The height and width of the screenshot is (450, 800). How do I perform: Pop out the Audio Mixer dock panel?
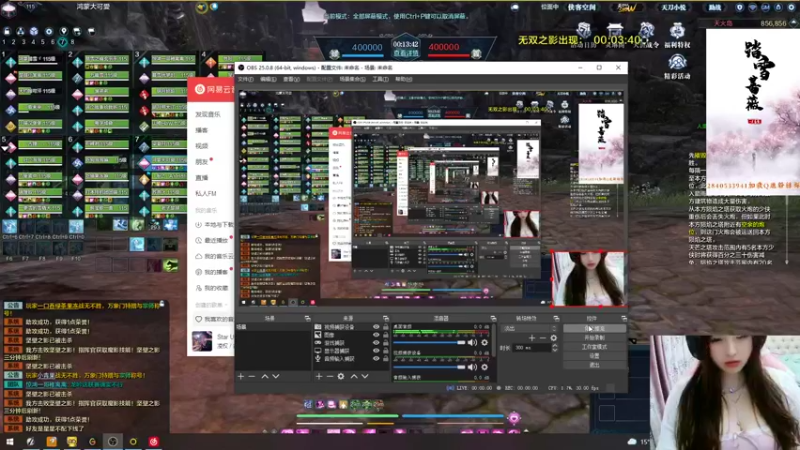click(x=493, y=318)
